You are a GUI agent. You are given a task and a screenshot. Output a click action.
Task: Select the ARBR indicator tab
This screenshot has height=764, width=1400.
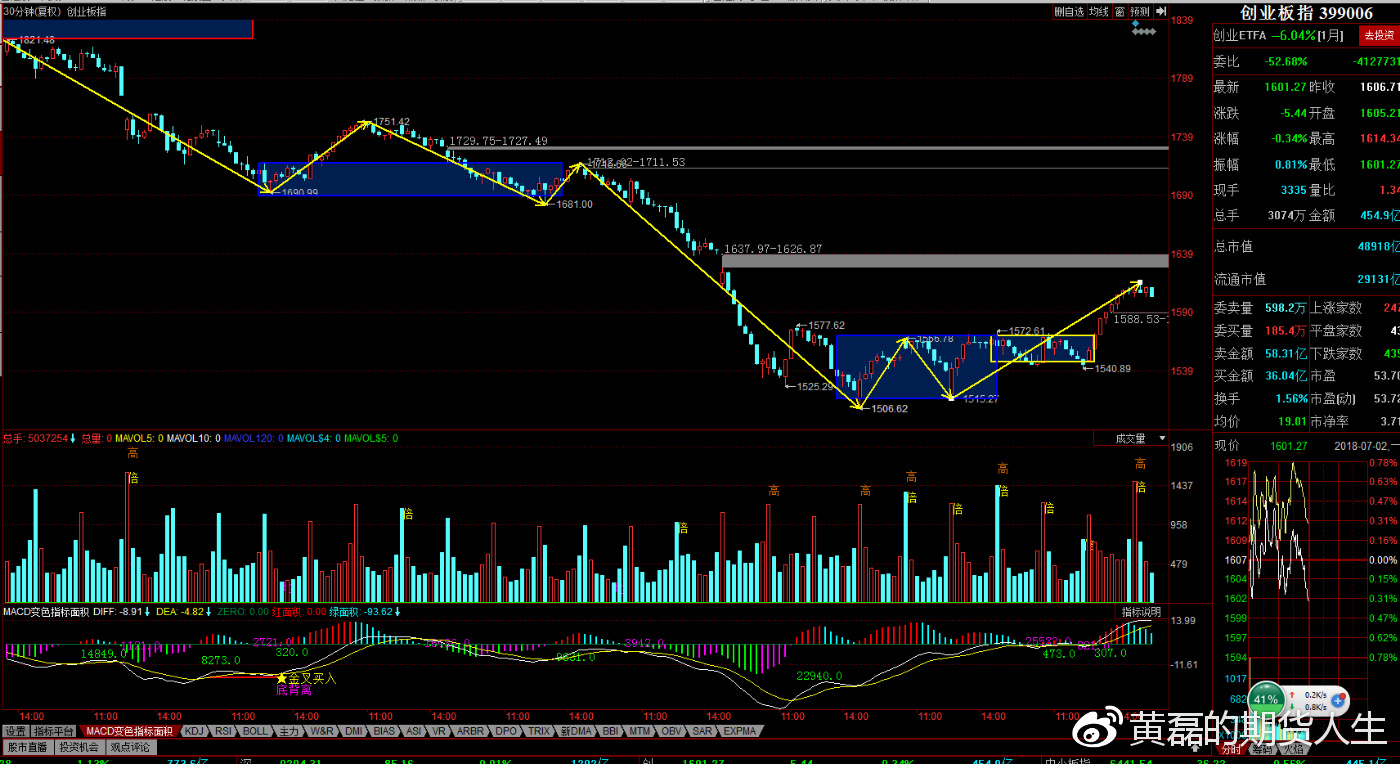coord(470,731)
